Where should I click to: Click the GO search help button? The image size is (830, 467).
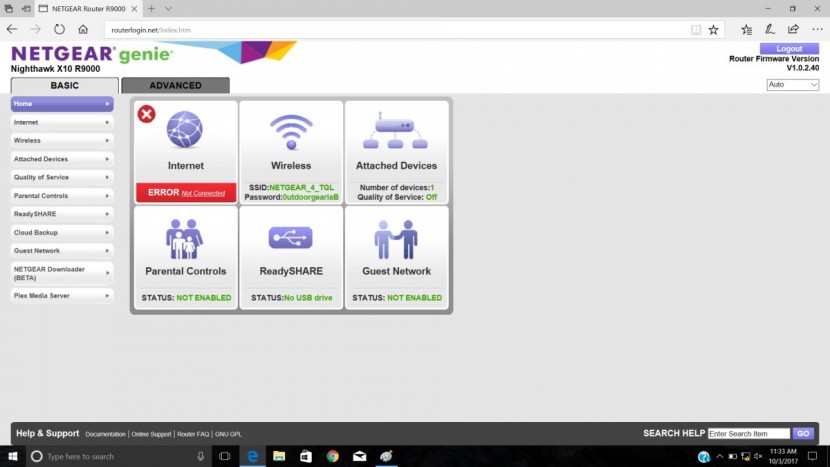803,433
